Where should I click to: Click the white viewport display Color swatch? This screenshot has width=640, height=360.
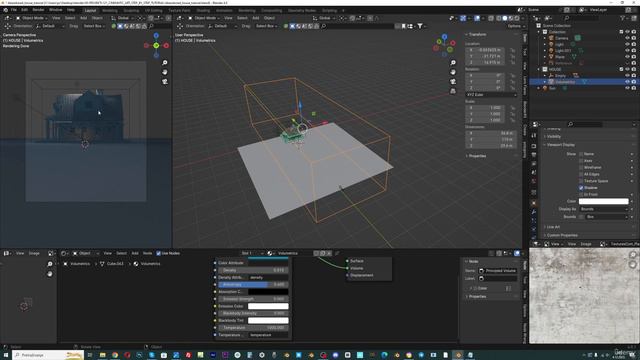(x=603, y=201)
